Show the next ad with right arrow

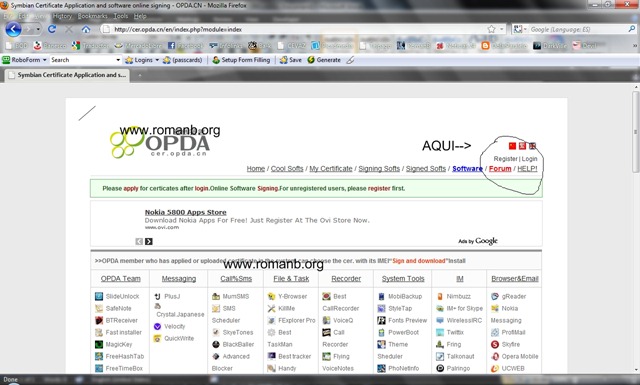(x=149, y=241)
